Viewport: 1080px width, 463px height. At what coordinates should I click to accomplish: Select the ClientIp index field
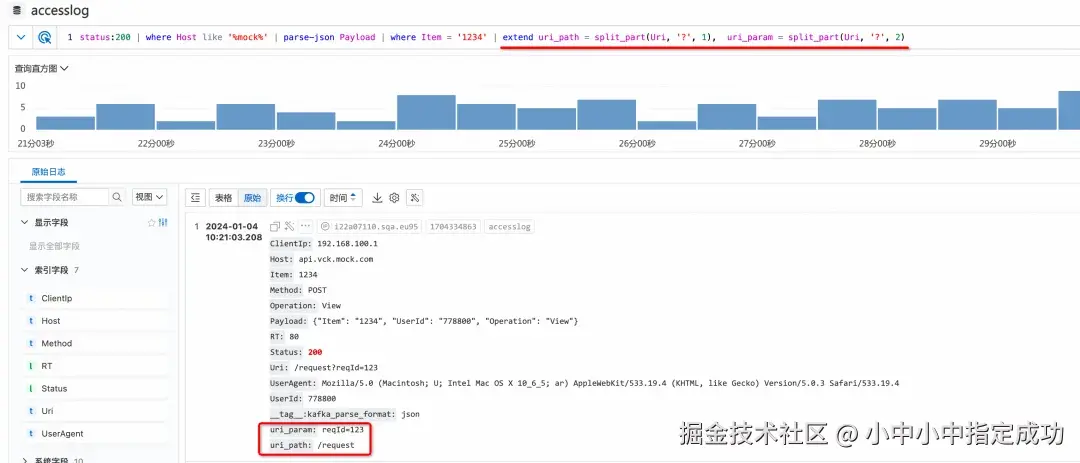(56, 298)
